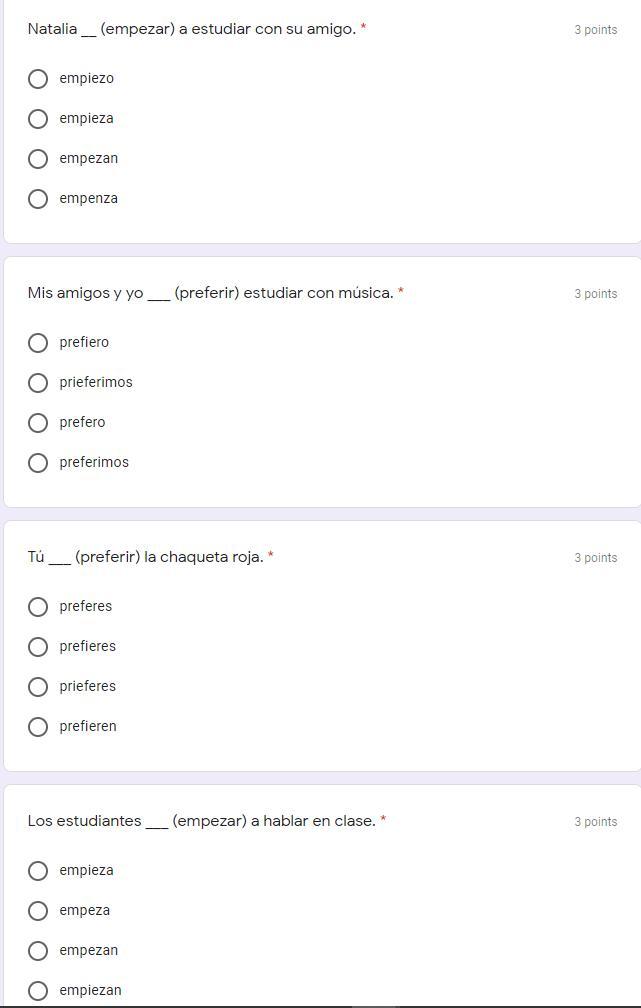Choose 'prefiero' for Mis amigos y yo

pos(38,343)
